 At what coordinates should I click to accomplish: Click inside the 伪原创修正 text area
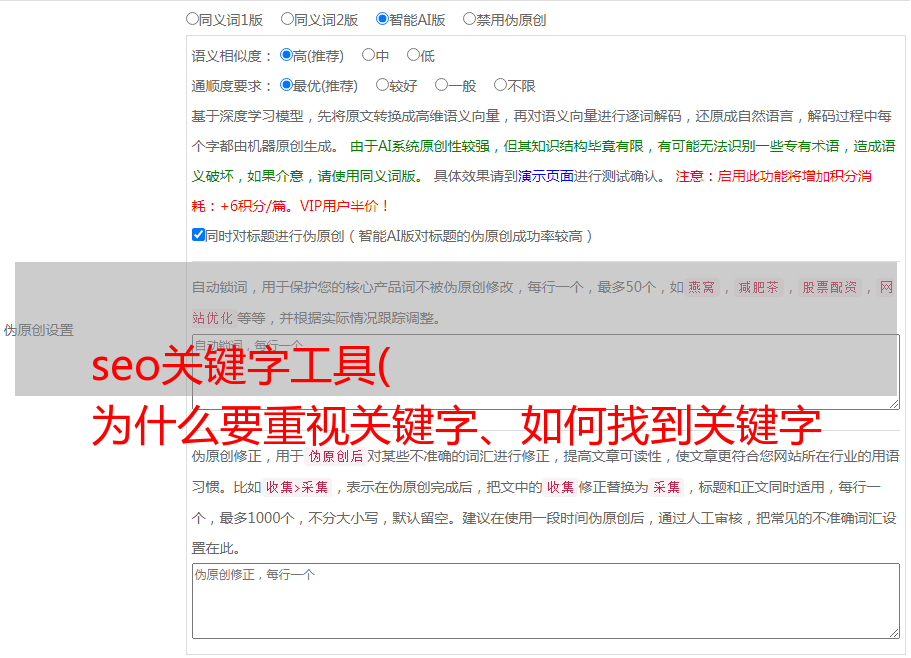(x=540, y=598)
